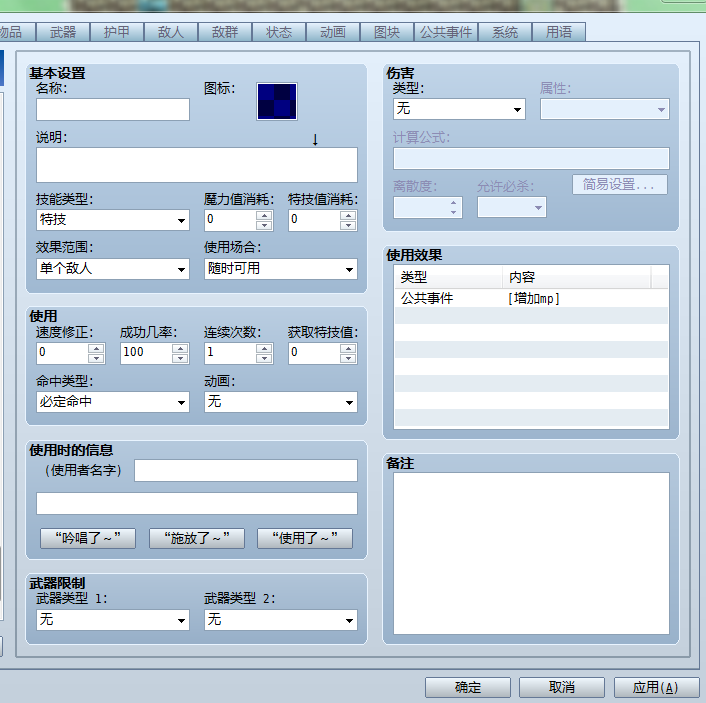Image resolution: width=706 pixels, height=703 pixels.
Task: Increase 速度修正 with up arrow
Action: coord(96,348)
